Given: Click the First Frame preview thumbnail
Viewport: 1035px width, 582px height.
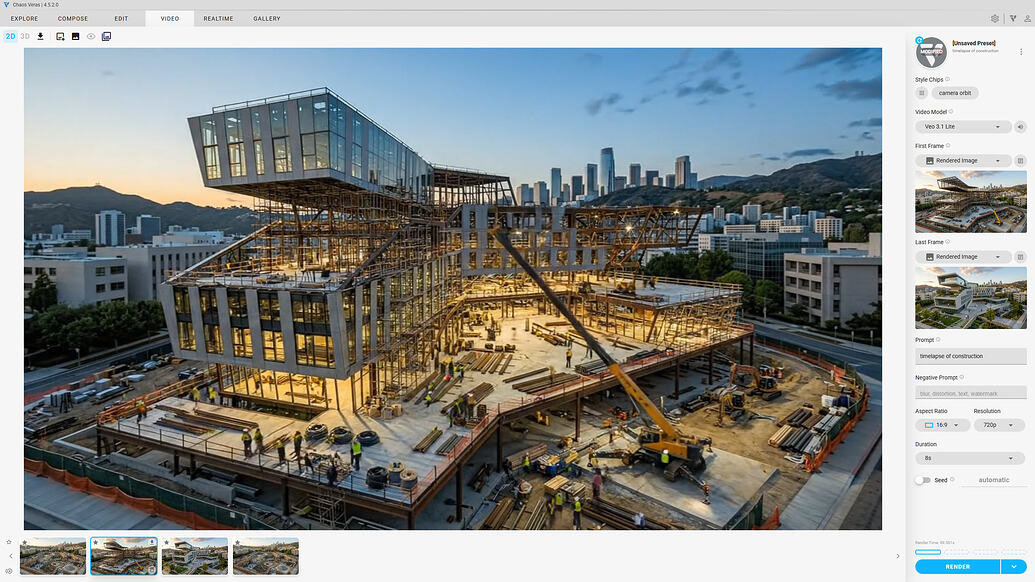Looking at the screenshot, I should 970,202.
